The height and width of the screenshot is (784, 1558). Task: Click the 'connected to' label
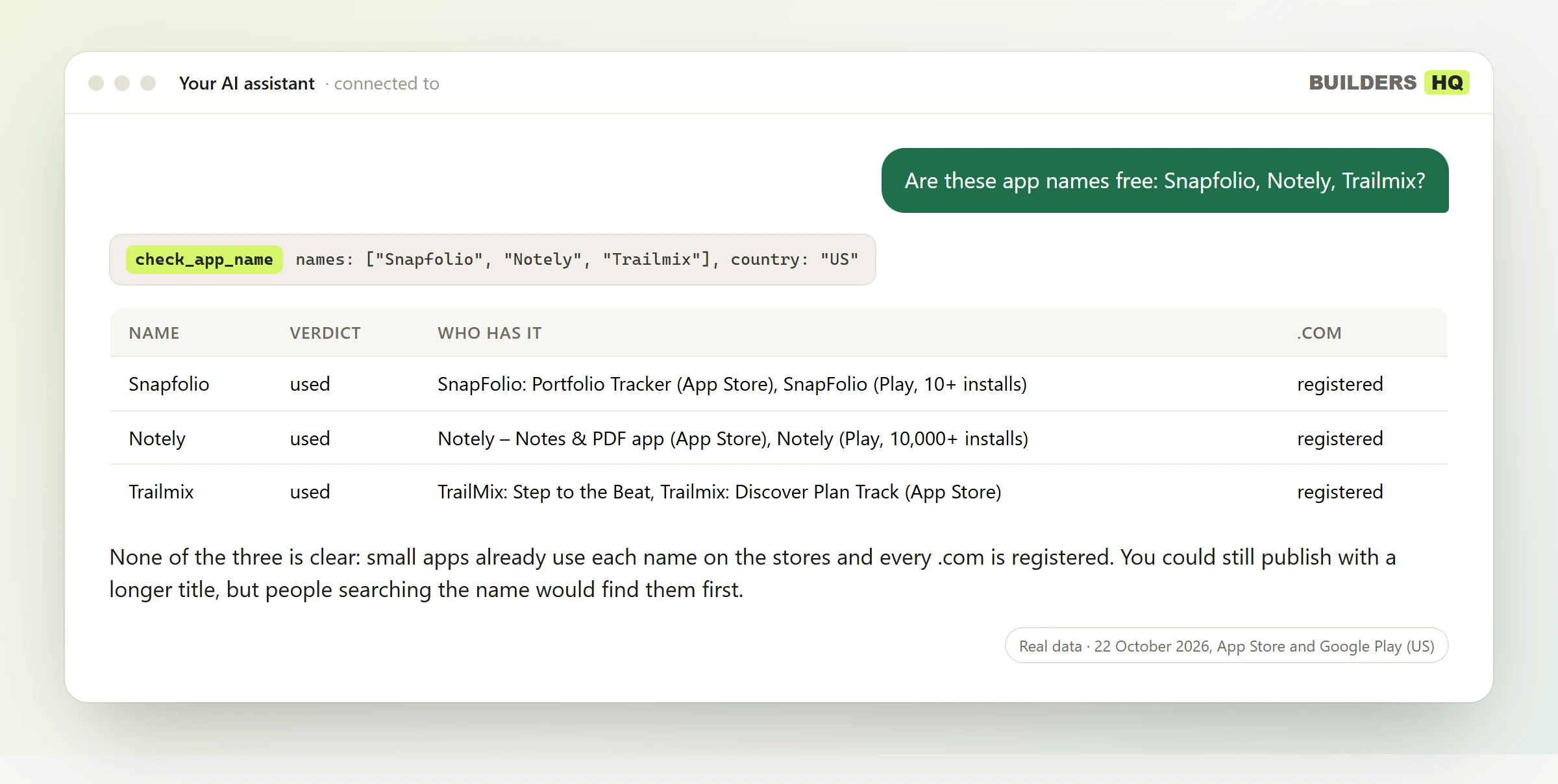point(386,84)
